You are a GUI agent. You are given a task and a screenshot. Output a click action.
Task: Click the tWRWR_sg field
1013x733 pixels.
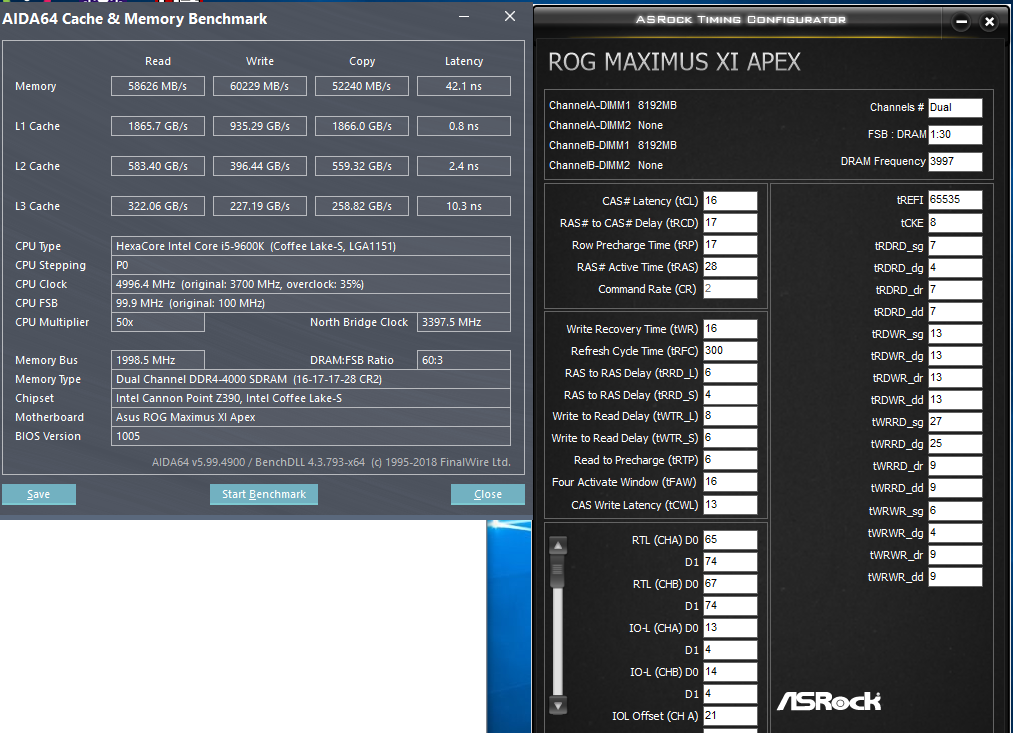955,511
